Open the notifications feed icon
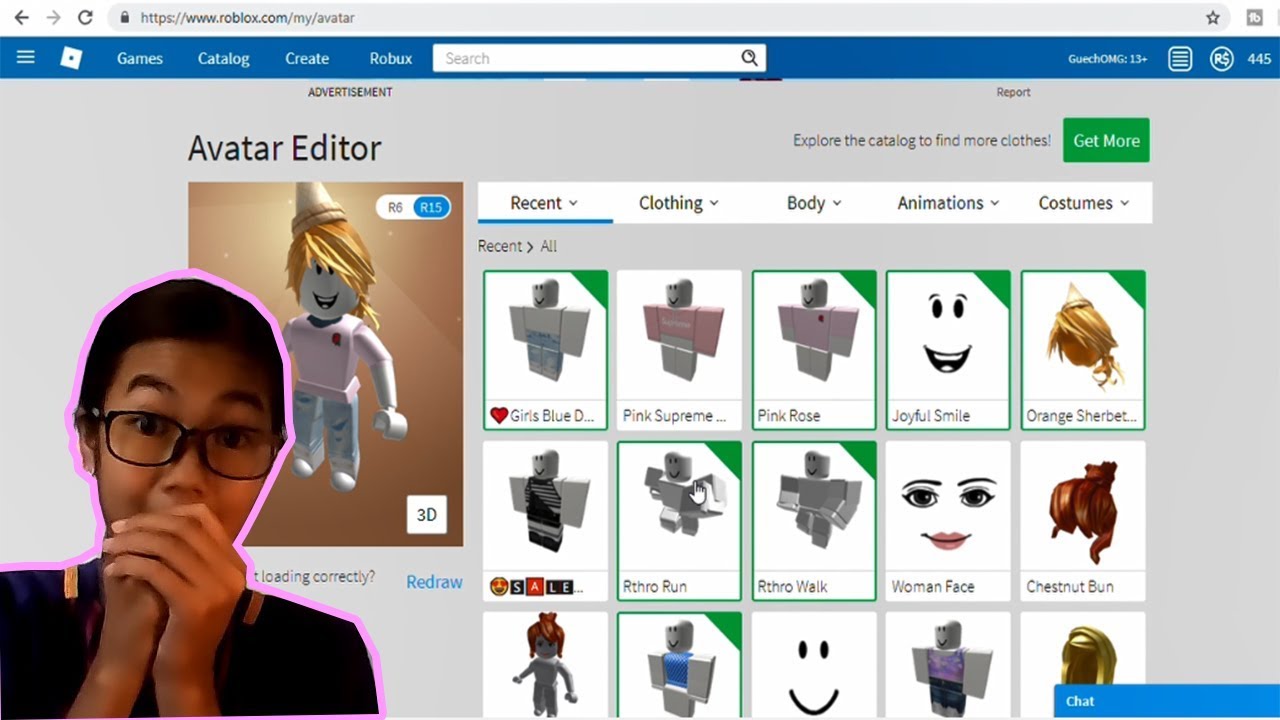 tap(1180, 59)
